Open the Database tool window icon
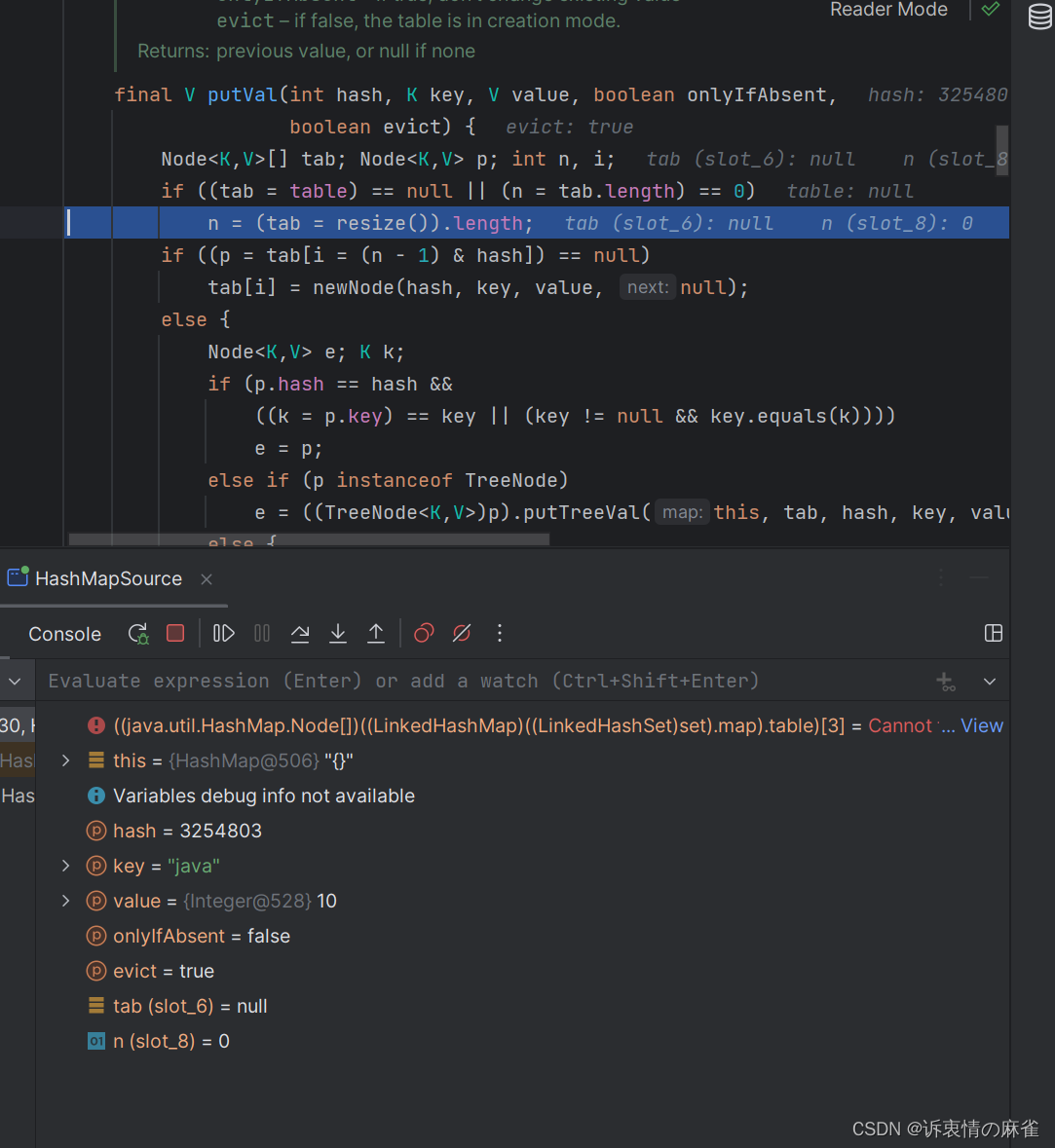The width and height of the screenshot is (1055, 1148). (1039, 17)
